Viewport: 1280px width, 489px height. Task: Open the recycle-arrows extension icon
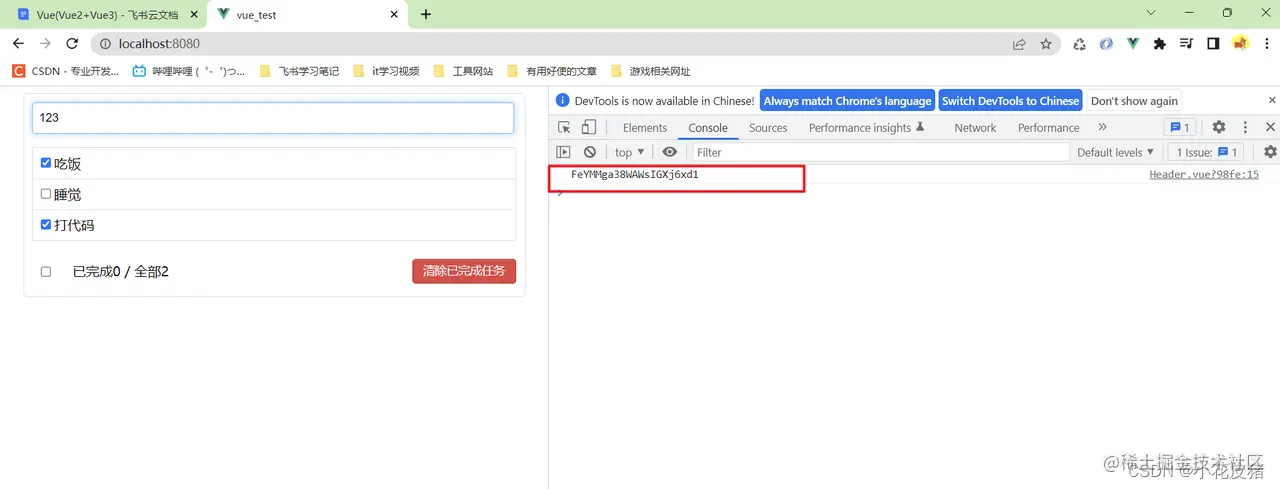pyautogui.click(x=1080, y=44)
